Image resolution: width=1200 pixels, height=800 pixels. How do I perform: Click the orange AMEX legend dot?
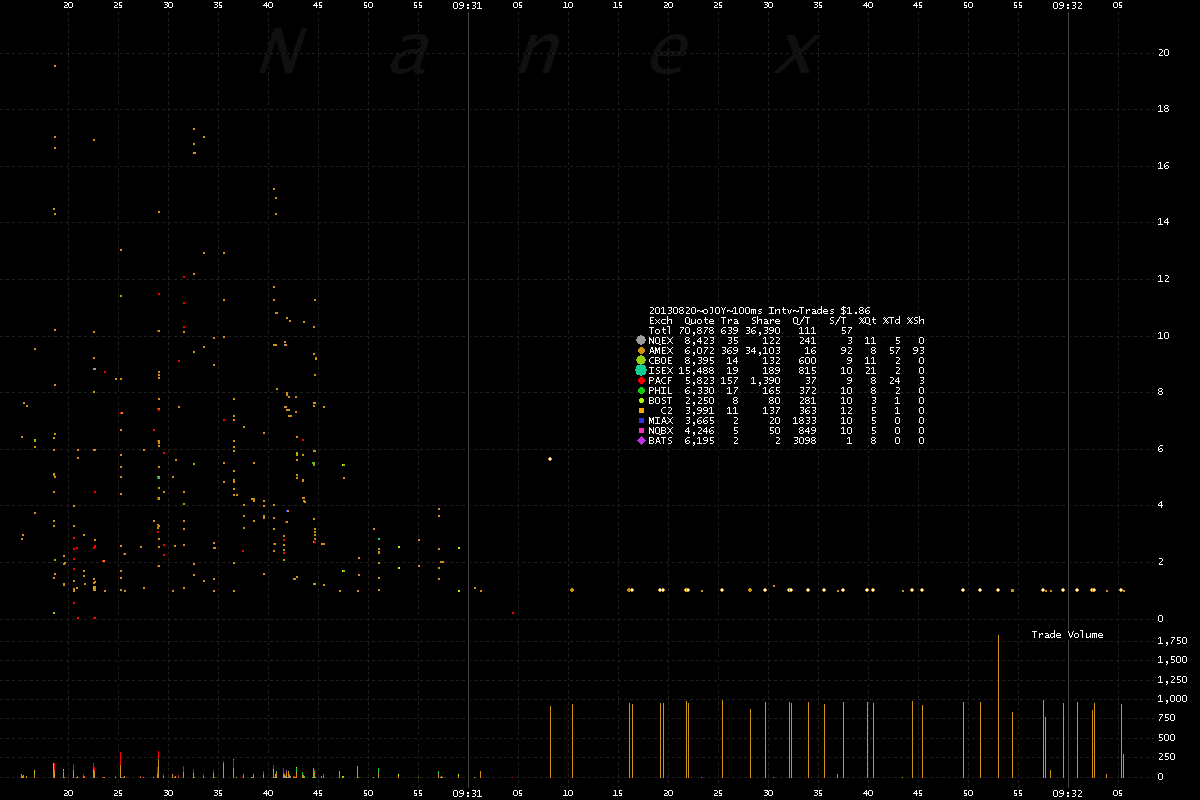point(641,351)
